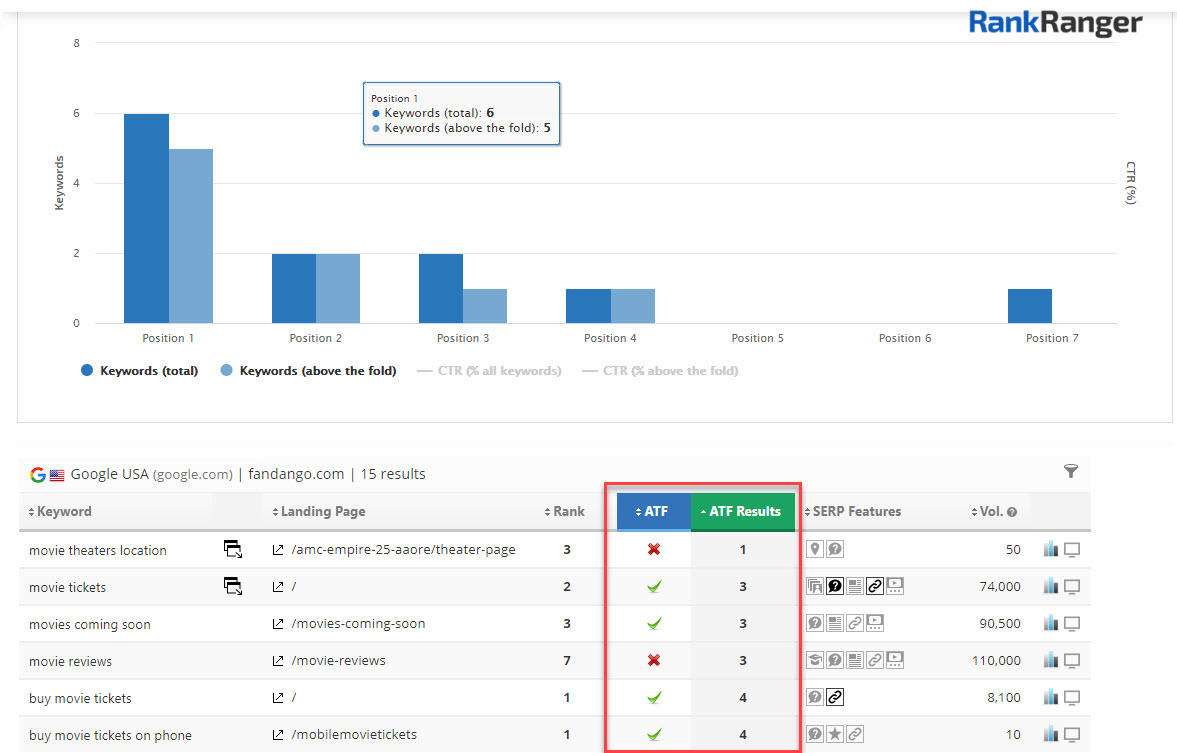This screenshot has height=753, width=1177.
Task: Click star SERP feature in last row
Action: coord(835,735)
